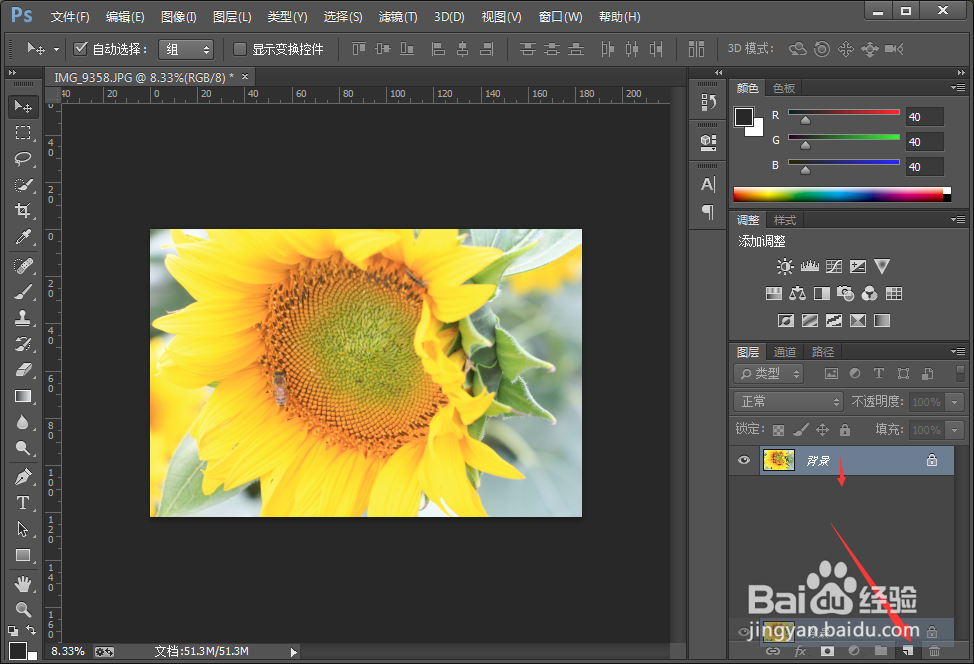This screenshot has height=664, width=974.
Task: Open the Auto-Select group dropdown
Action: 186,49
